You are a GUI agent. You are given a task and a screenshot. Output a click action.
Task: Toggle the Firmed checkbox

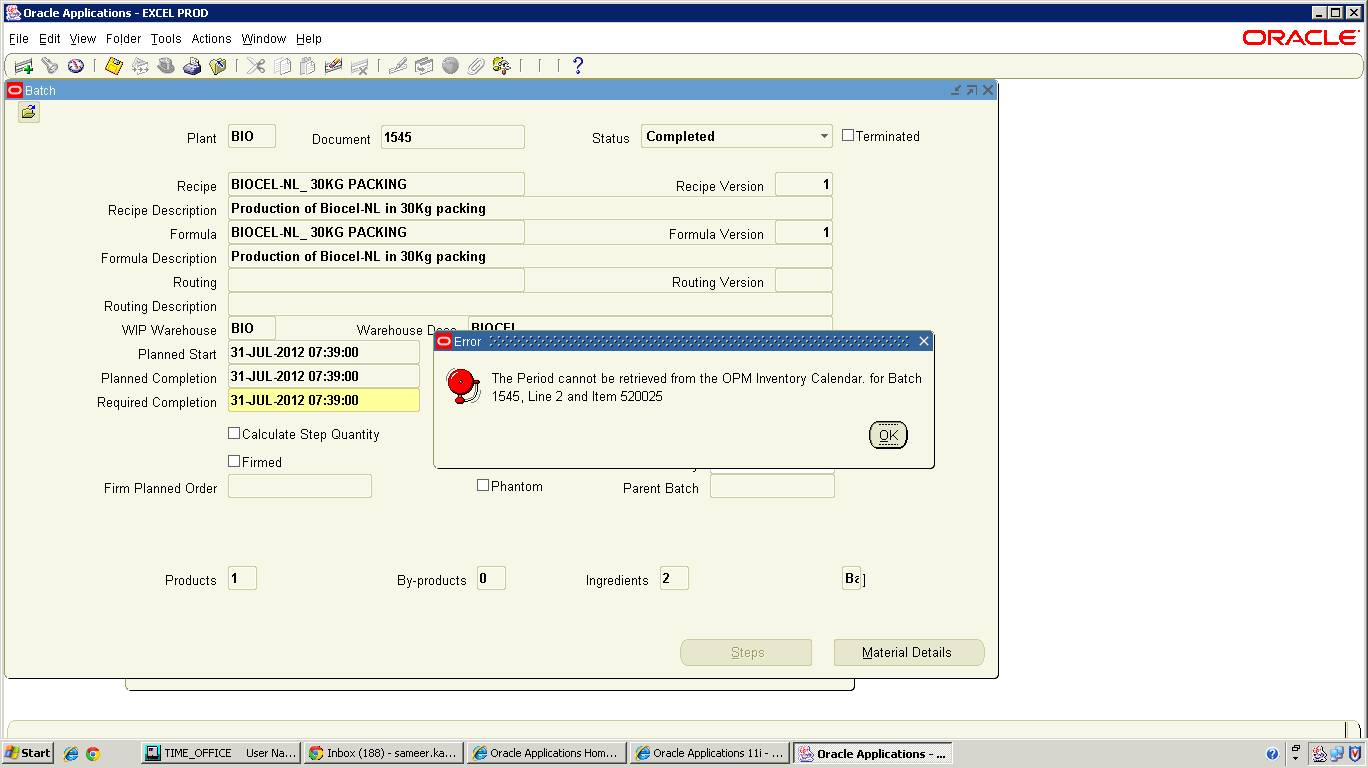[x=234, y=462]
